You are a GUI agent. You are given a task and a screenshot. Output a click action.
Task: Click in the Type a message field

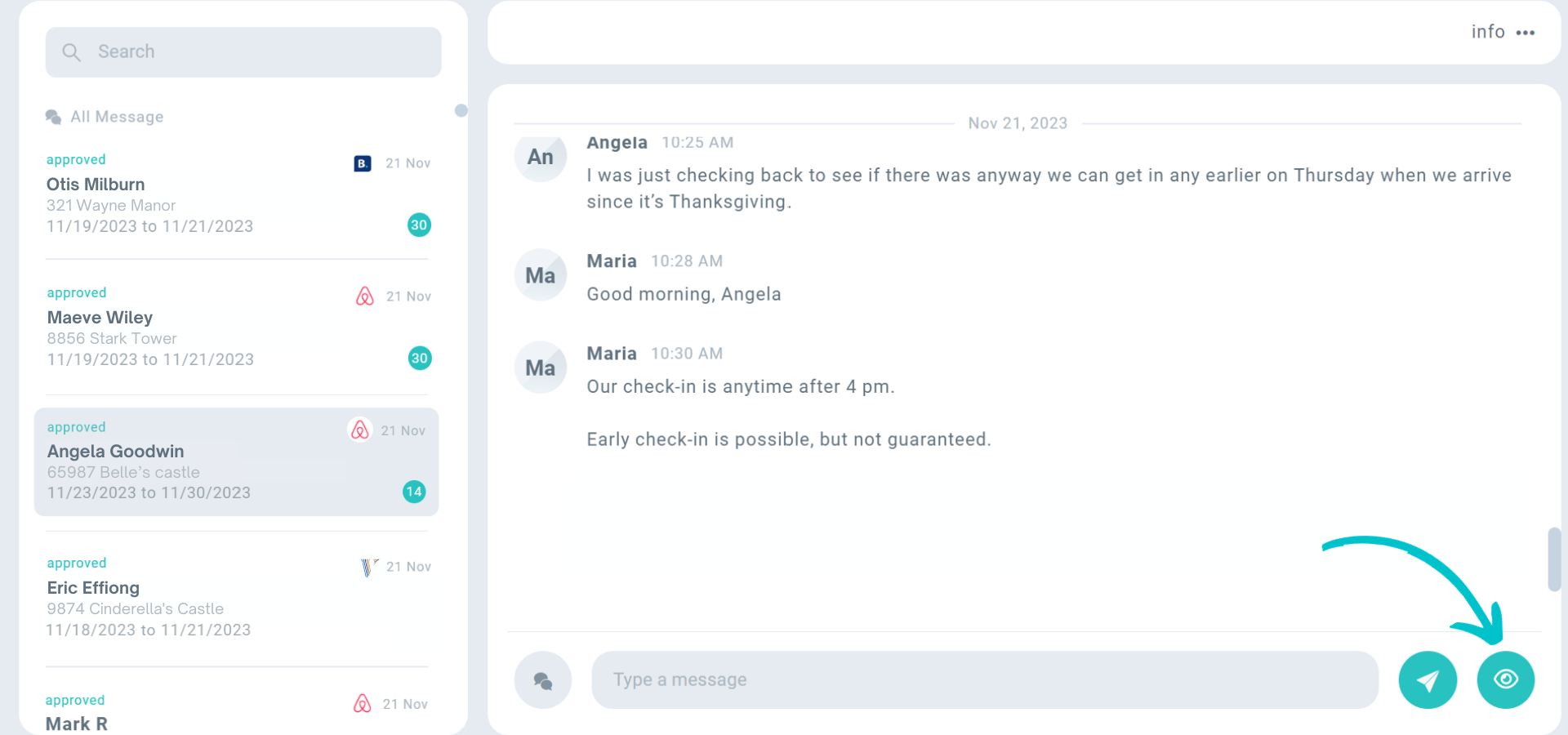tap(984, 679)
